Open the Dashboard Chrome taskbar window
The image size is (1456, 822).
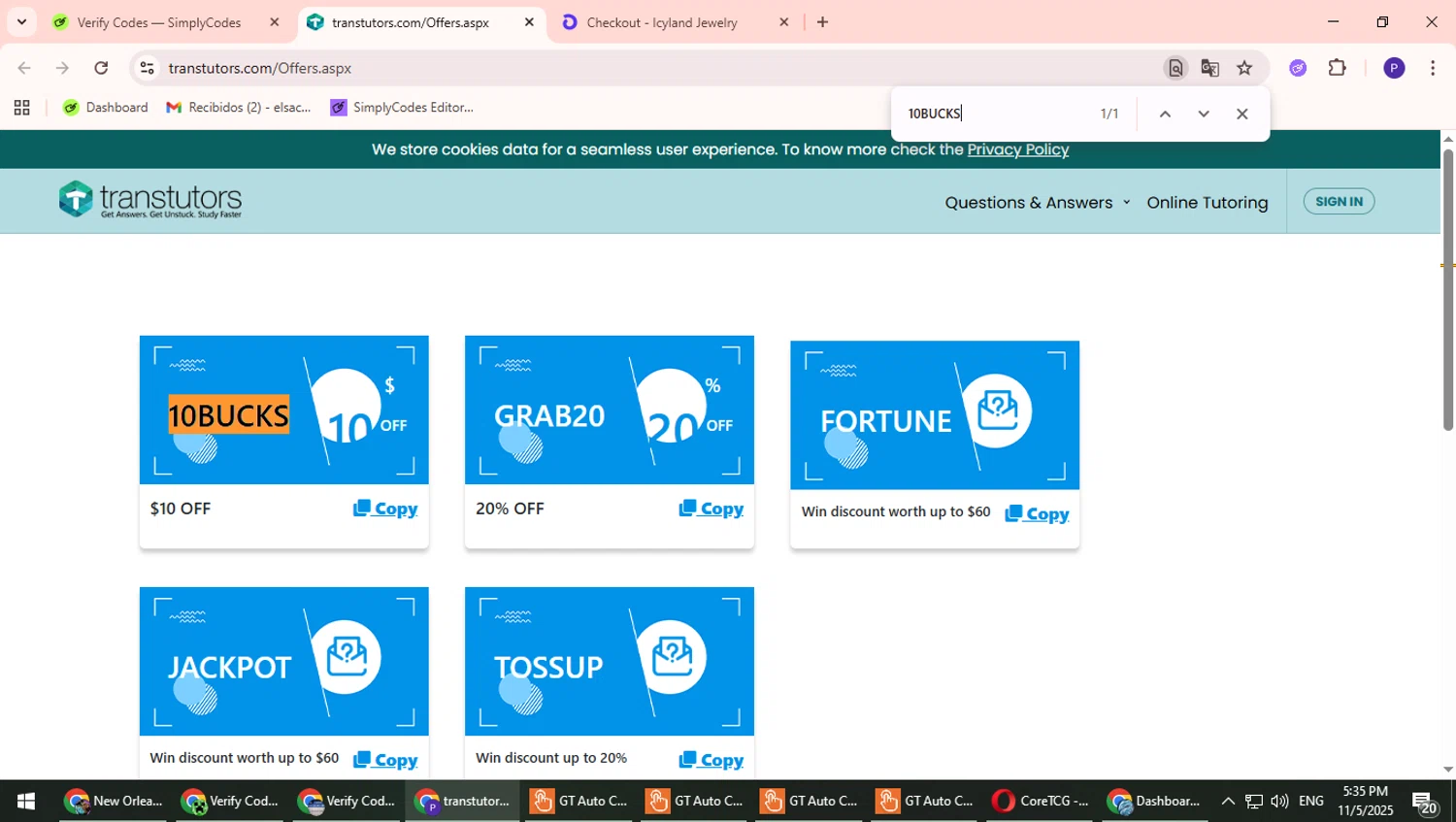[x=1156, y=802]
